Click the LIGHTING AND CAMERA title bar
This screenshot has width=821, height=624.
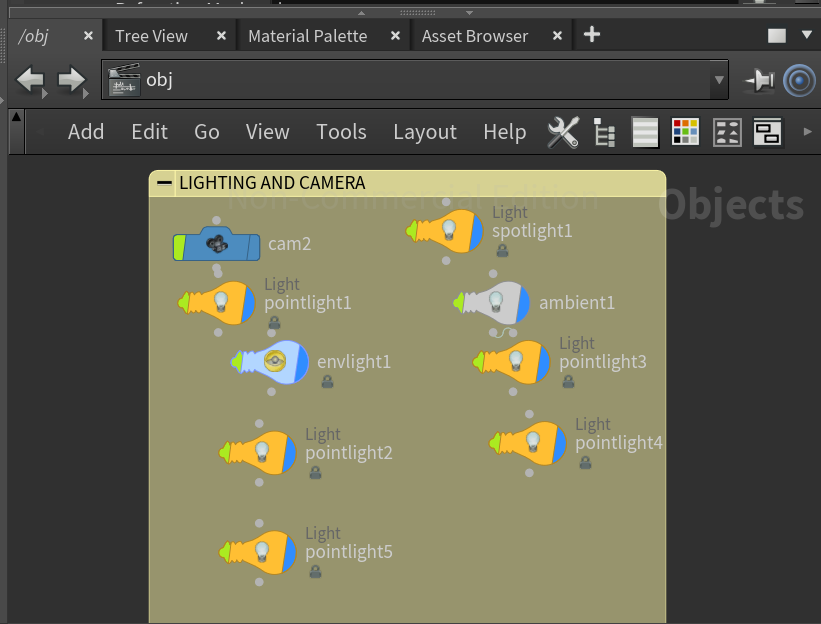tap(407, 183)
